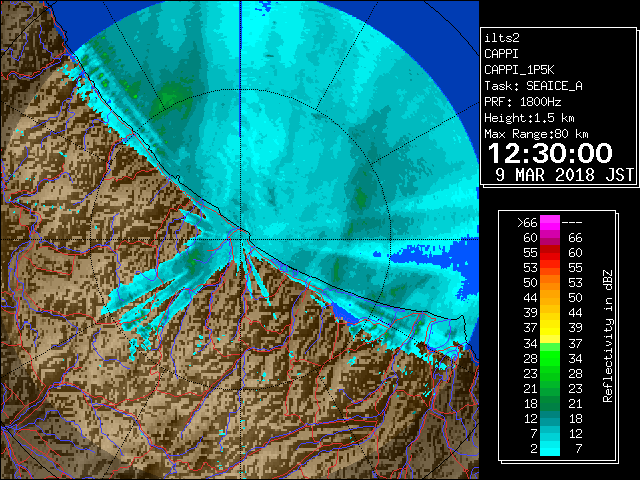Screen dimensions: 640x480
Task: Click the "PRF: 1800Hz" entry
Action: [523, 102]
